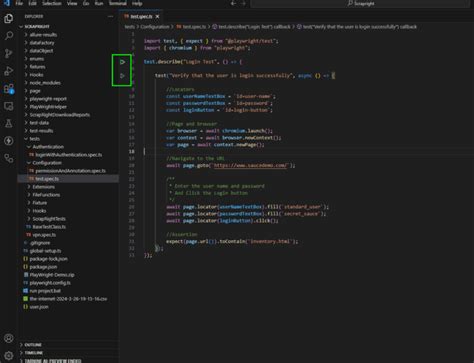Viewport: 474px width, 363px height.
Task: Open the Terminal menu
Action: (118, 3)
